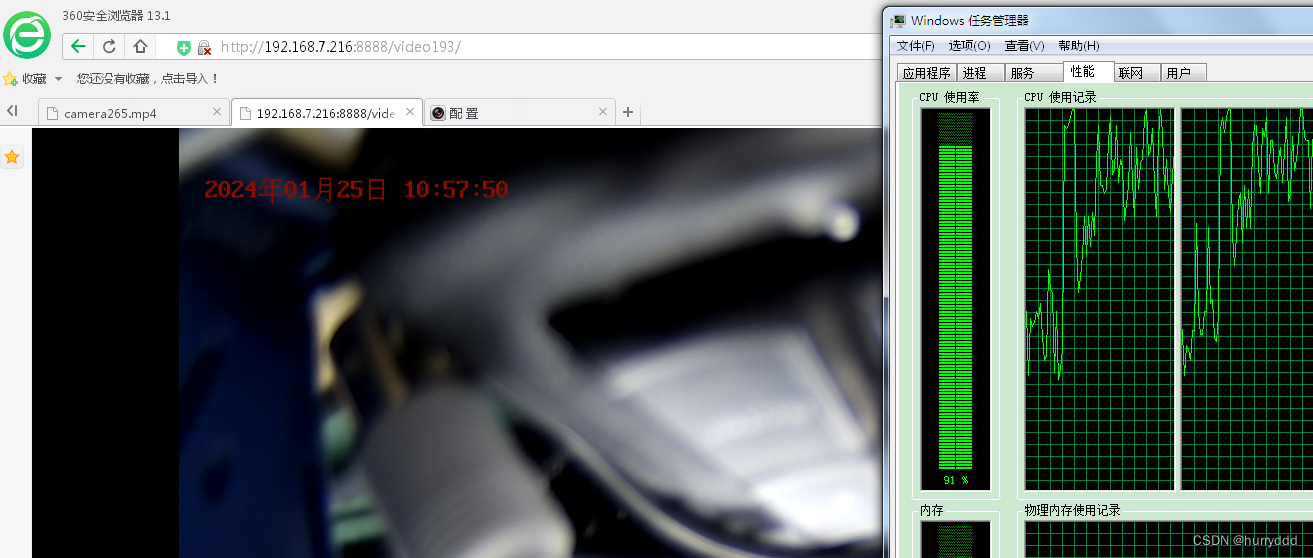Expand the 收藏 dropdown arrow
The image size is (1313, 558).
[58, 79]
